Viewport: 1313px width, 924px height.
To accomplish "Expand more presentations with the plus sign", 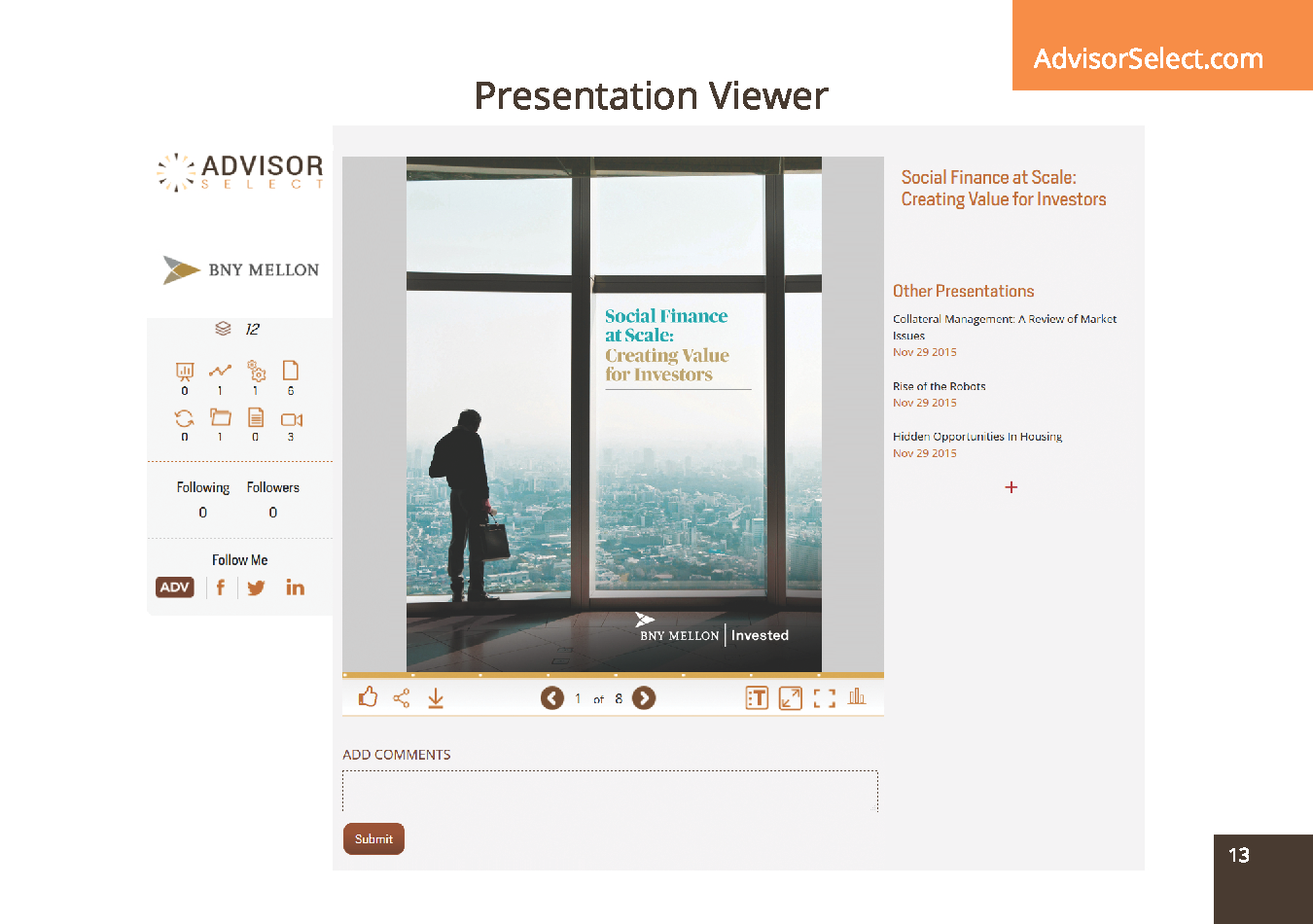I will click(x=1011, y=487).
